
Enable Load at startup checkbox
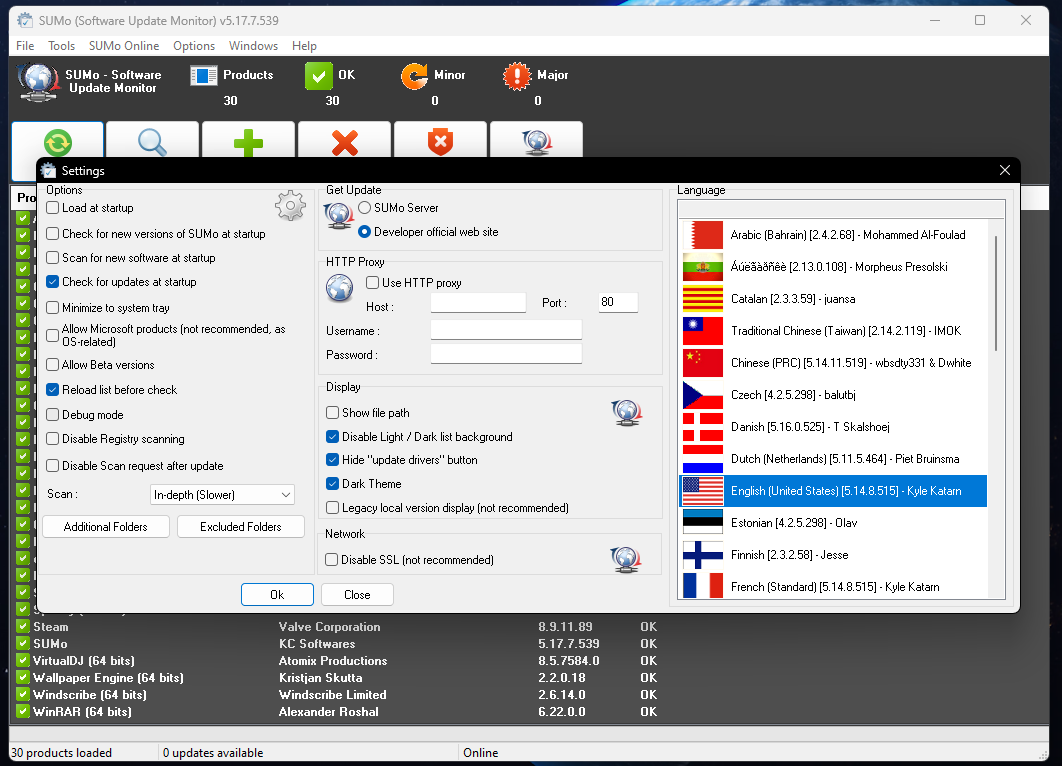point(53,208)
